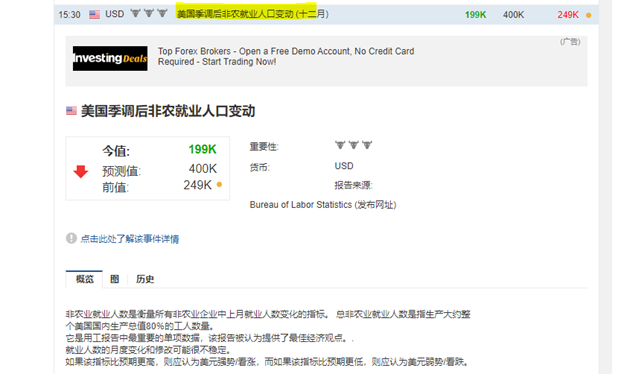Click the 15:30 time in the event row
624x374 pixels.
(69, 15)
